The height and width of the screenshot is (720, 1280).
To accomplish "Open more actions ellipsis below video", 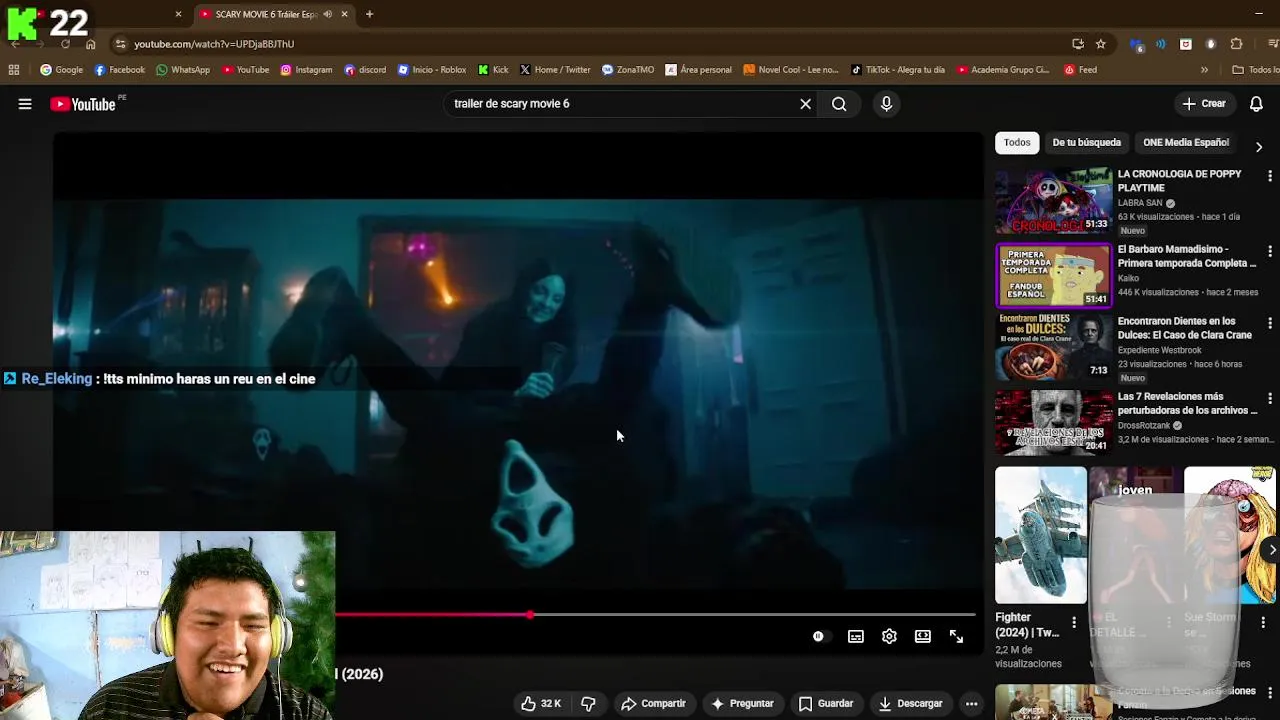I will pyautogui.click(x=971, y=704).
